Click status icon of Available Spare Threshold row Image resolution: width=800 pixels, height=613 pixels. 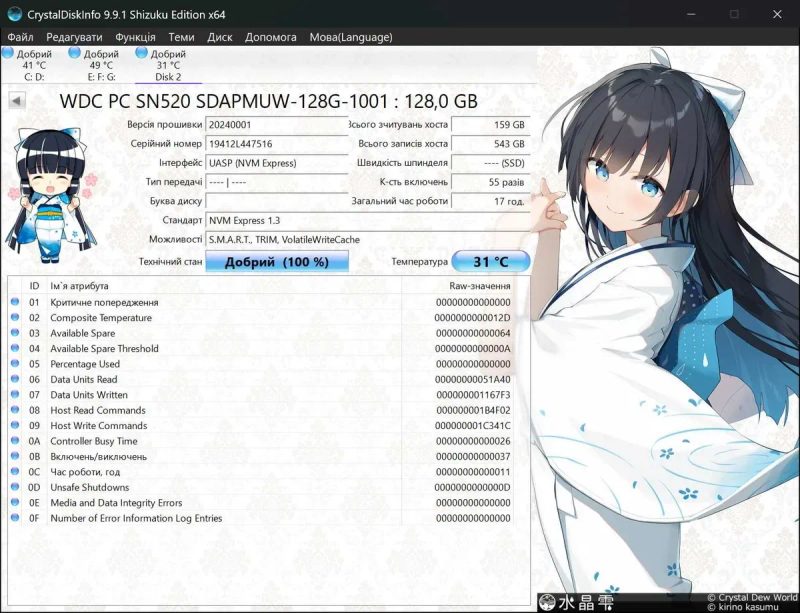click(15, 348)
